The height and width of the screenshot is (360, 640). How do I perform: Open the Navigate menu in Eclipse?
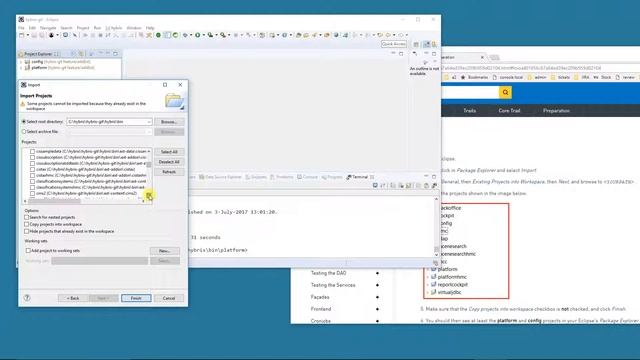48,28
